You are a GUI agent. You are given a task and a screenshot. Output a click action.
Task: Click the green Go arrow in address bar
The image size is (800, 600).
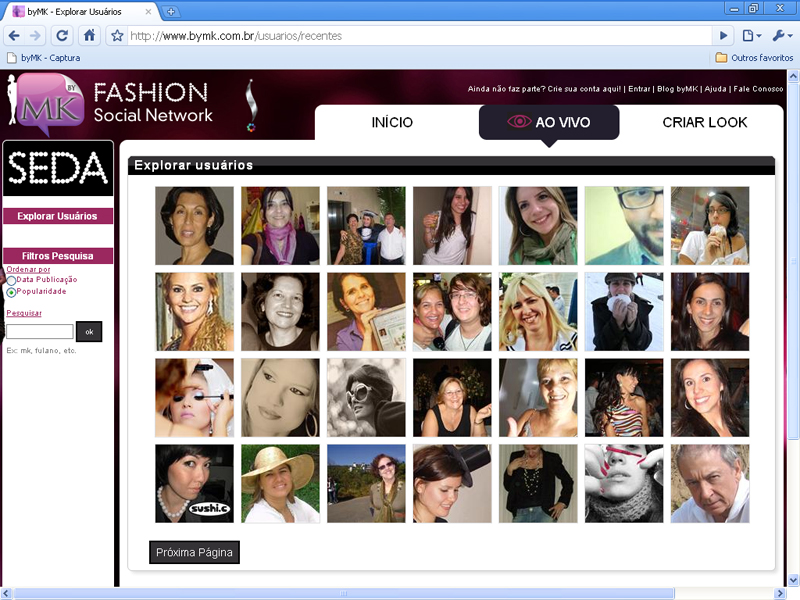pos(724,36)
